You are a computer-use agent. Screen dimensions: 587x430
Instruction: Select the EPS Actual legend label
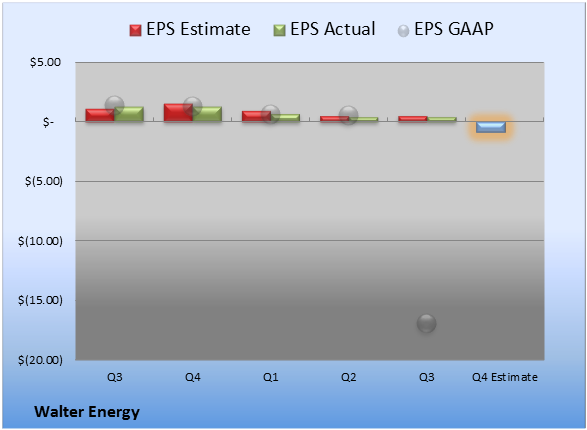pyautogui.click(x=333, y=29)
